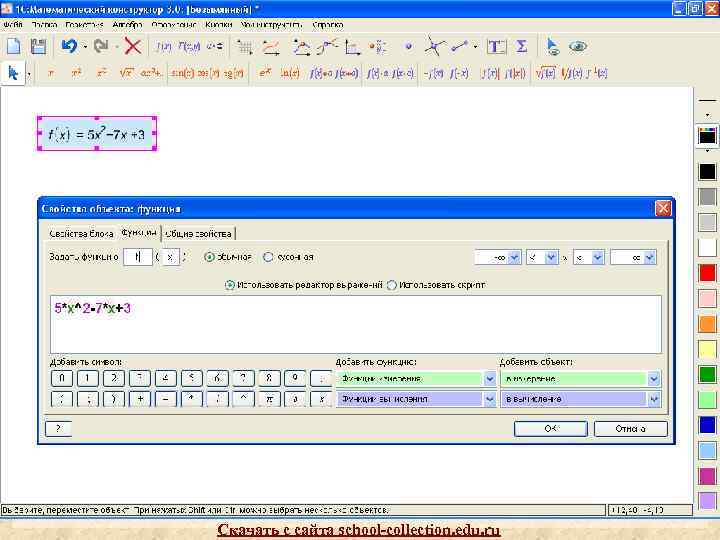
Task: Expand the green measurement functions dropdown
Action: click(489, 379)
